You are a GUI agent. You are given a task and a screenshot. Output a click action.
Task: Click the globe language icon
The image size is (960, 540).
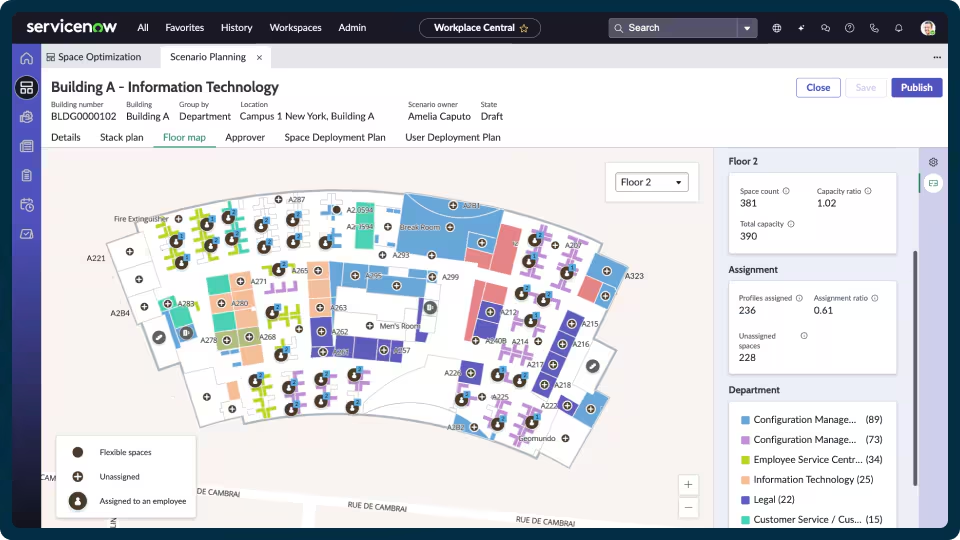click(x=776, y=28)
